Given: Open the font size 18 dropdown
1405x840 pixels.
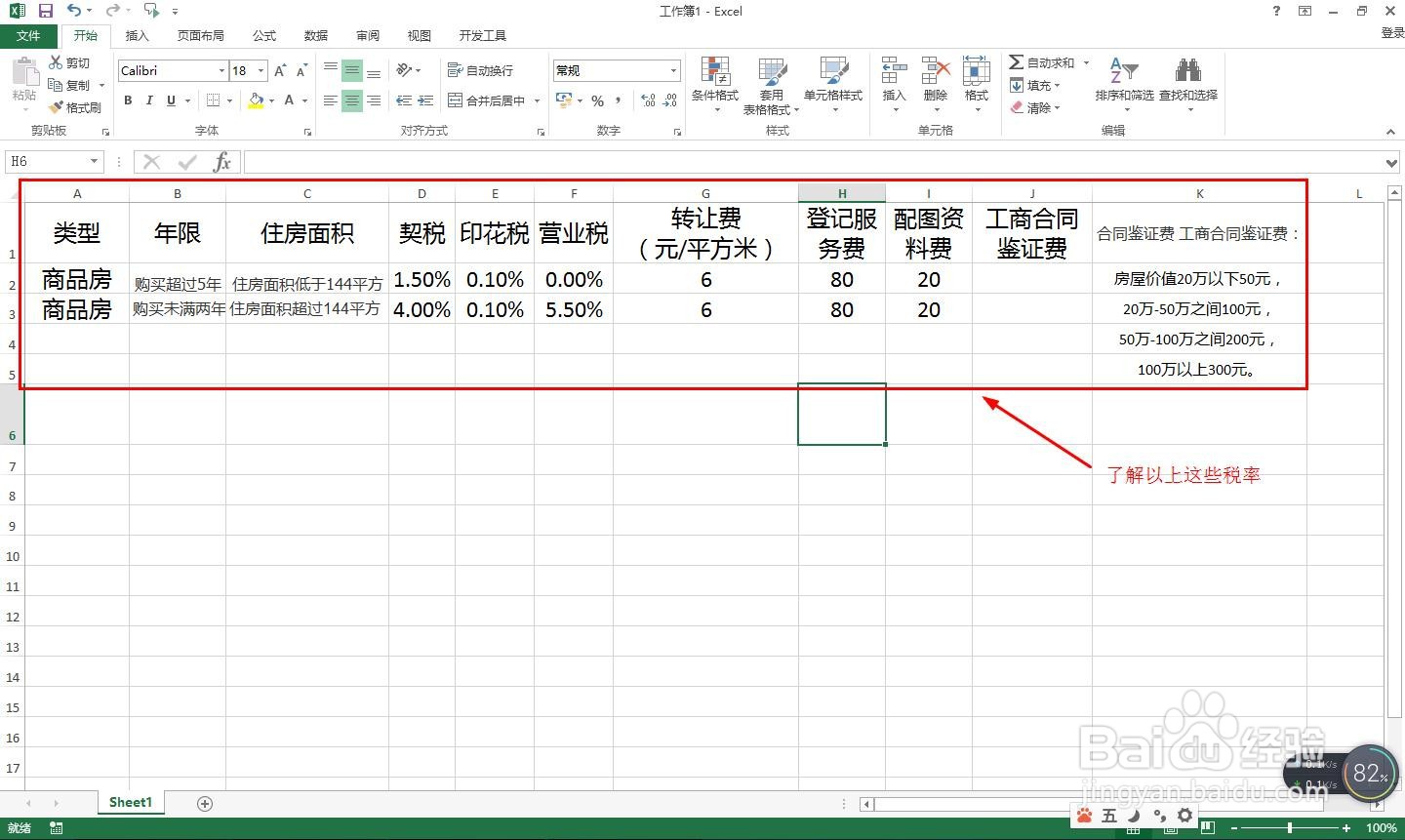Looking at the screenshot, I should 261,70.
